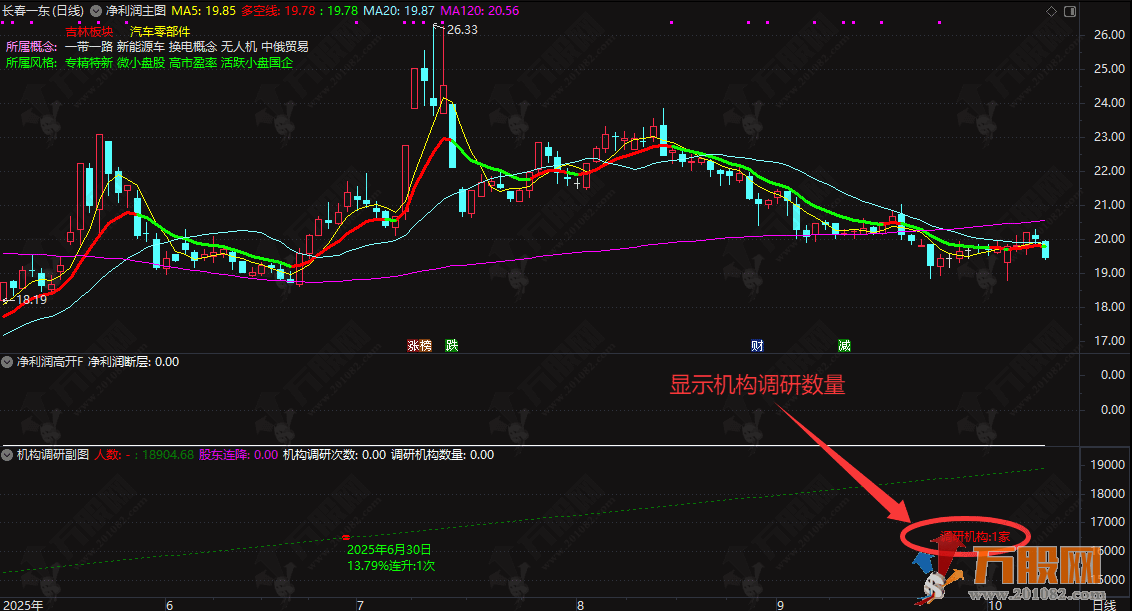
Task: Click the 换电概念 concept tag
Action: [193, 46]
